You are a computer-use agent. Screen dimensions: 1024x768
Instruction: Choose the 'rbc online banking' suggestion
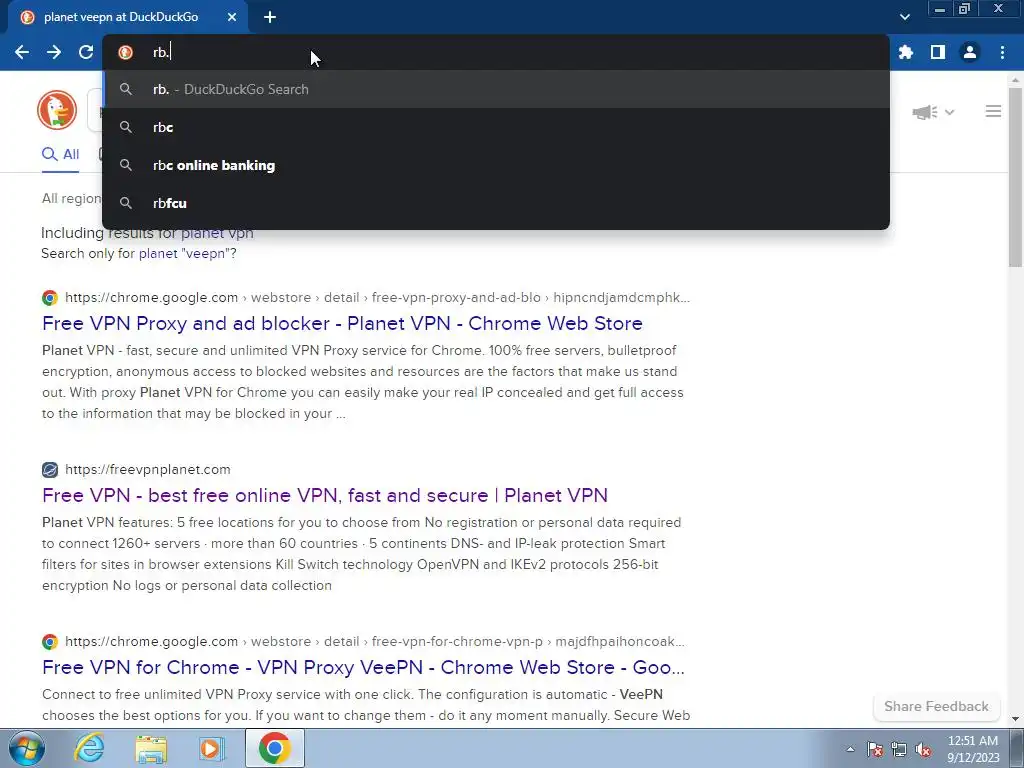click(x=496, y=165)
